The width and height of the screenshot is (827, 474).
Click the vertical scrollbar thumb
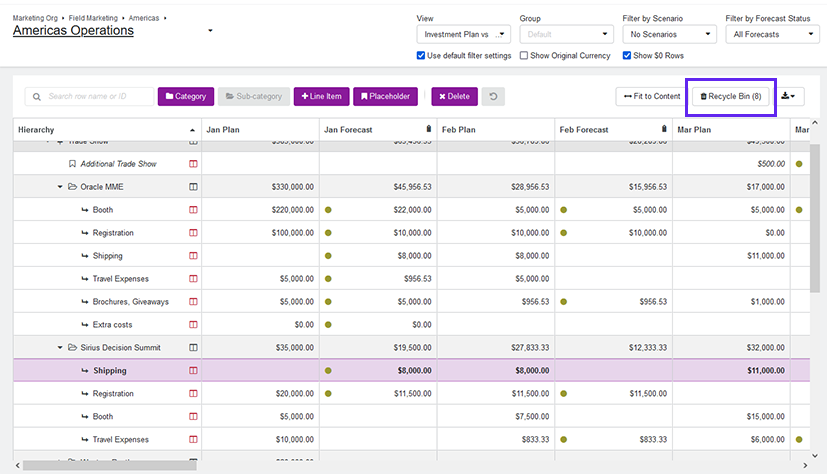click(815, 216)
